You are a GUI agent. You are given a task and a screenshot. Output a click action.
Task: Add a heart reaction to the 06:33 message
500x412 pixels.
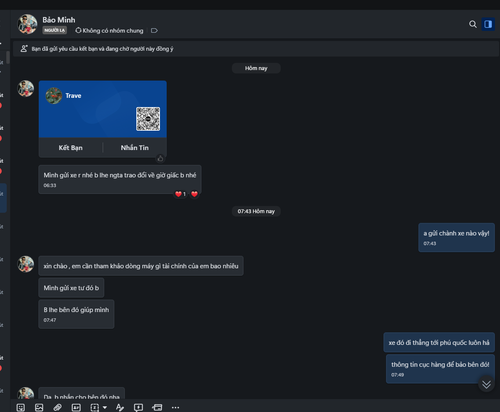195,194
